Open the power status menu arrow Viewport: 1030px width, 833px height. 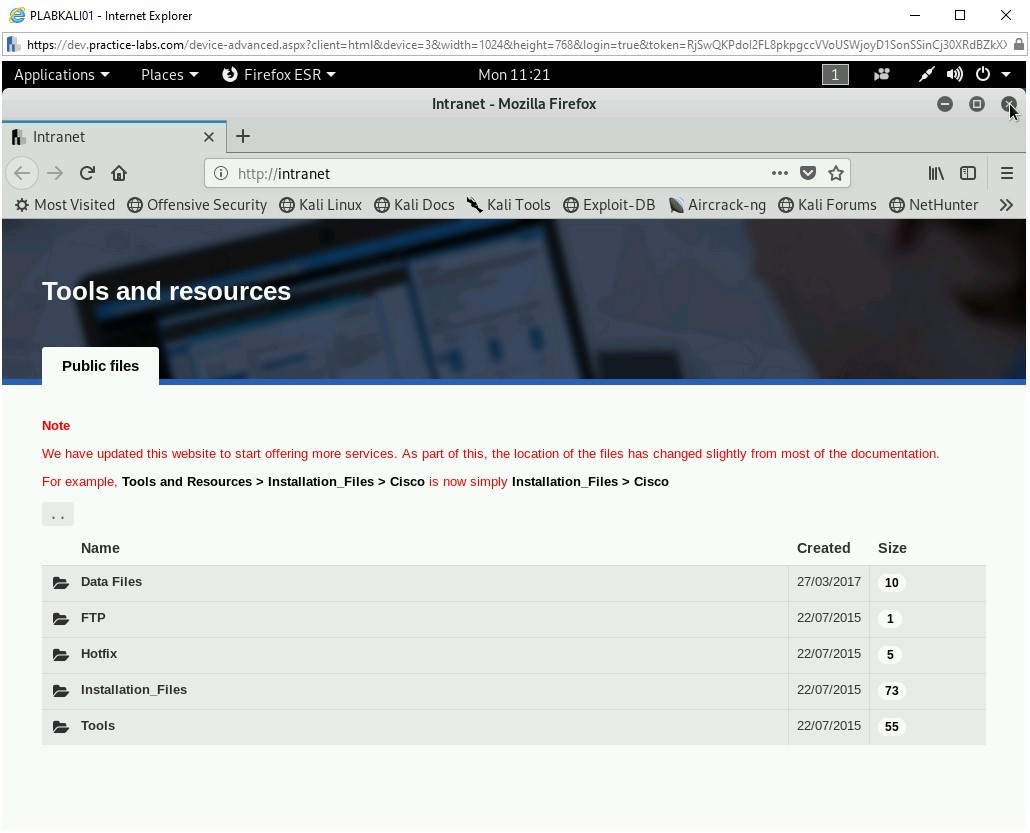coord(1004,74)
